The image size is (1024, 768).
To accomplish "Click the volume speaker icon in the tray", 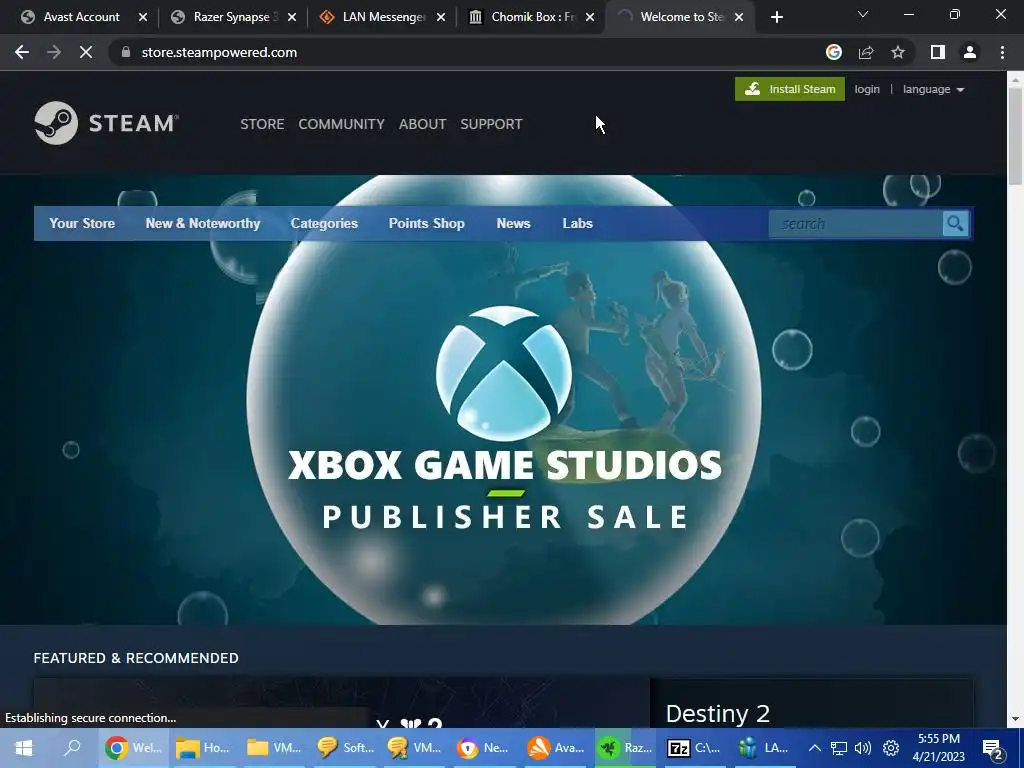I will 863,748.
